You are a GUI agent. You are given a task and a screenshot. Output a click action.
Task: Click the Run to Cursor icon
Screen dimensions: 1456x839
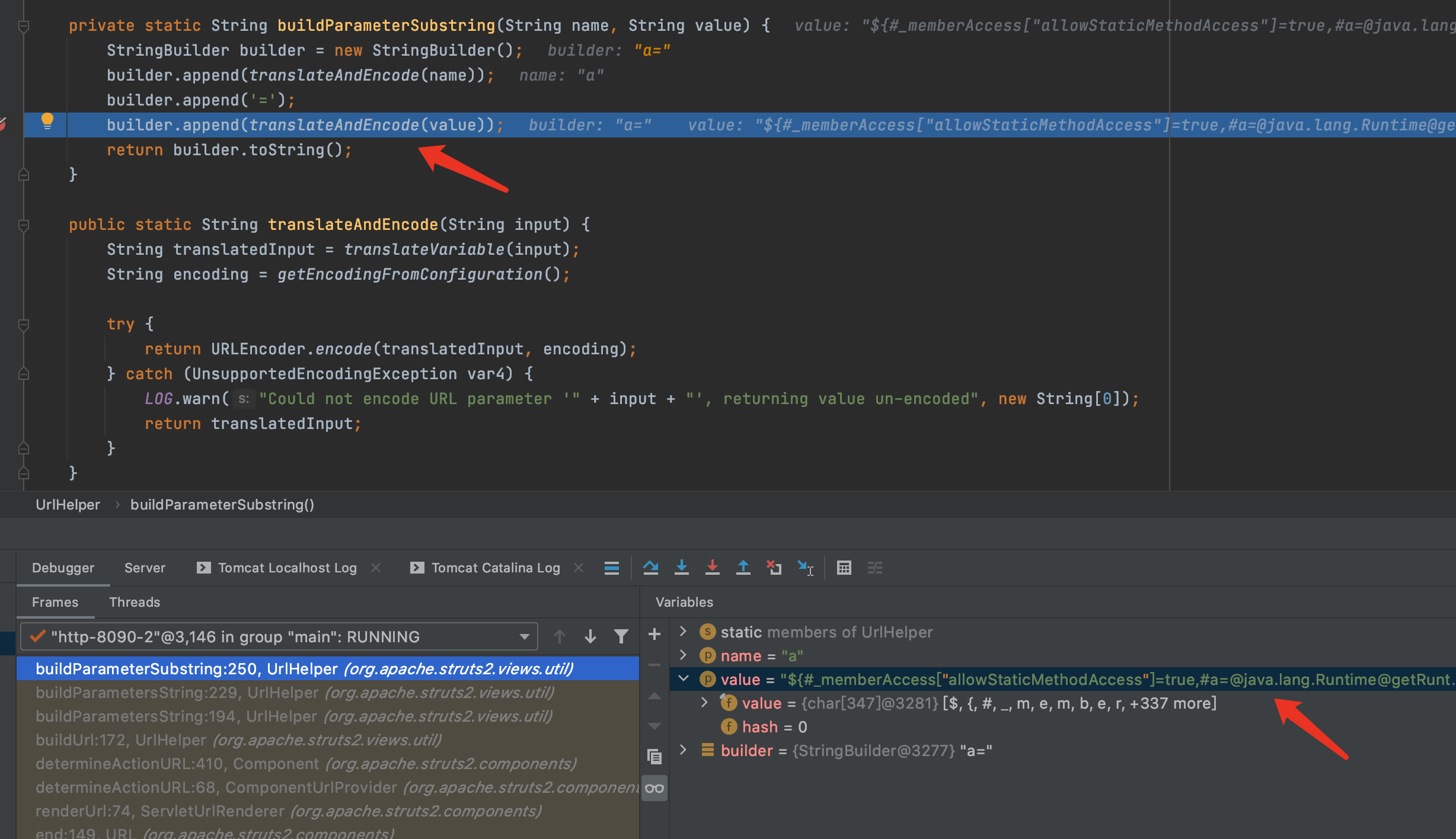(x=806, y=568)
